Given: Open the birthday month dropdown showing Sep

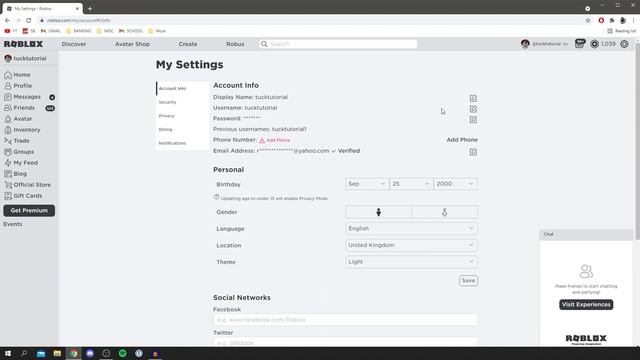Looking at the screenshot, I should (367, 184).
